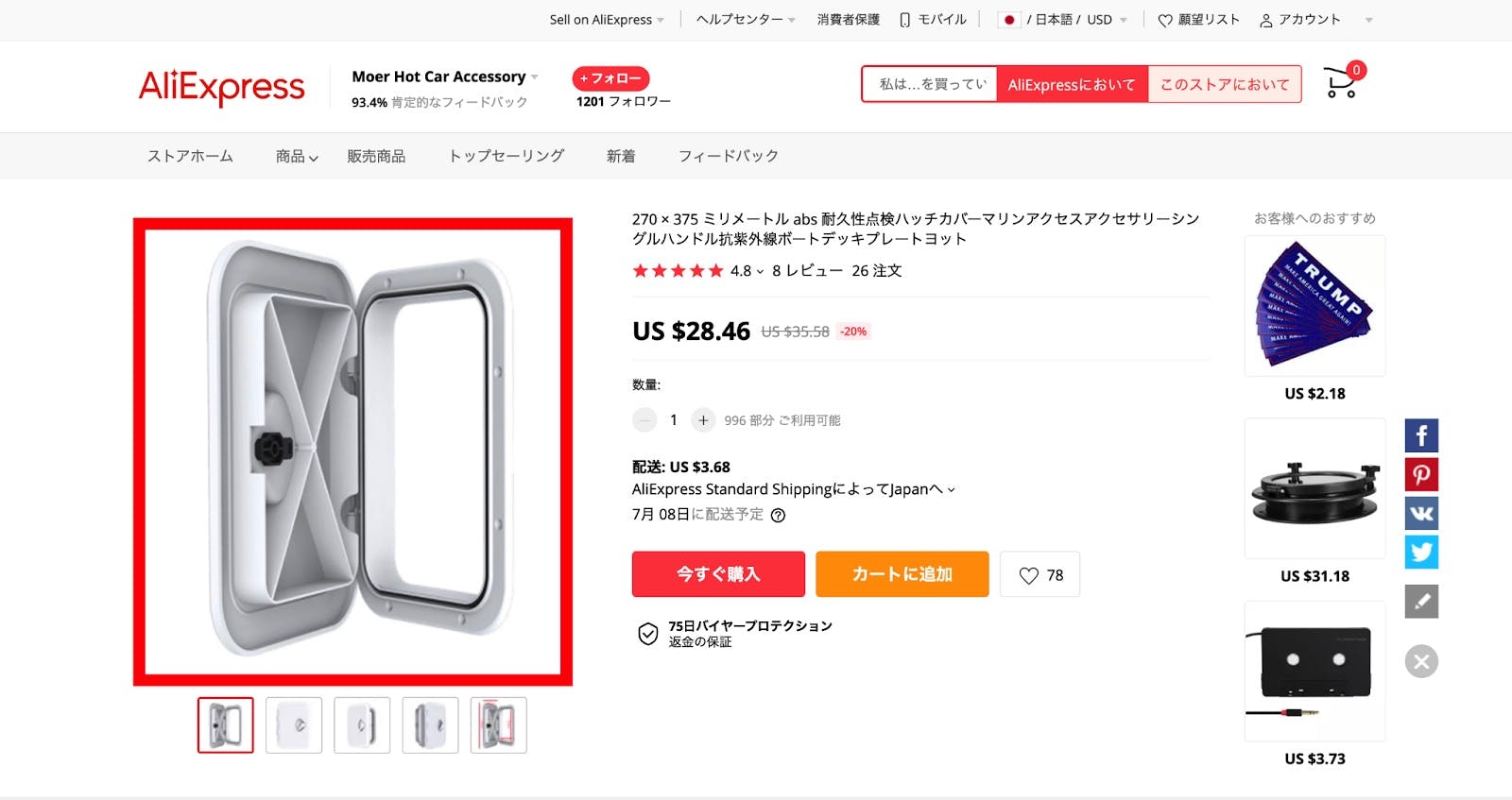1512x800 pixels.
Task: Close the social share sidebar
Action: [1421, 661]
